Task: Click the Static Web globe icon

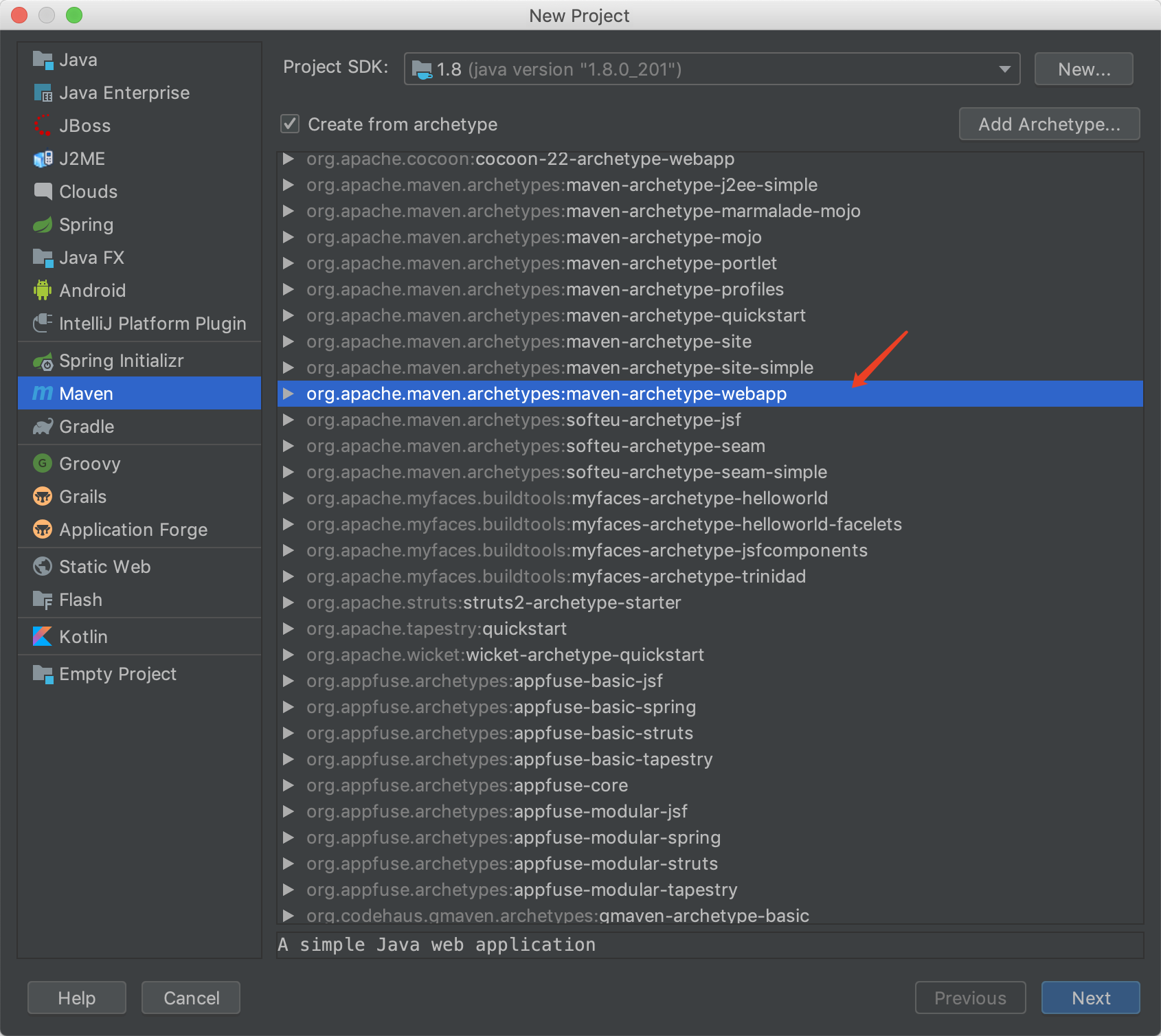Action: point(43,567)
